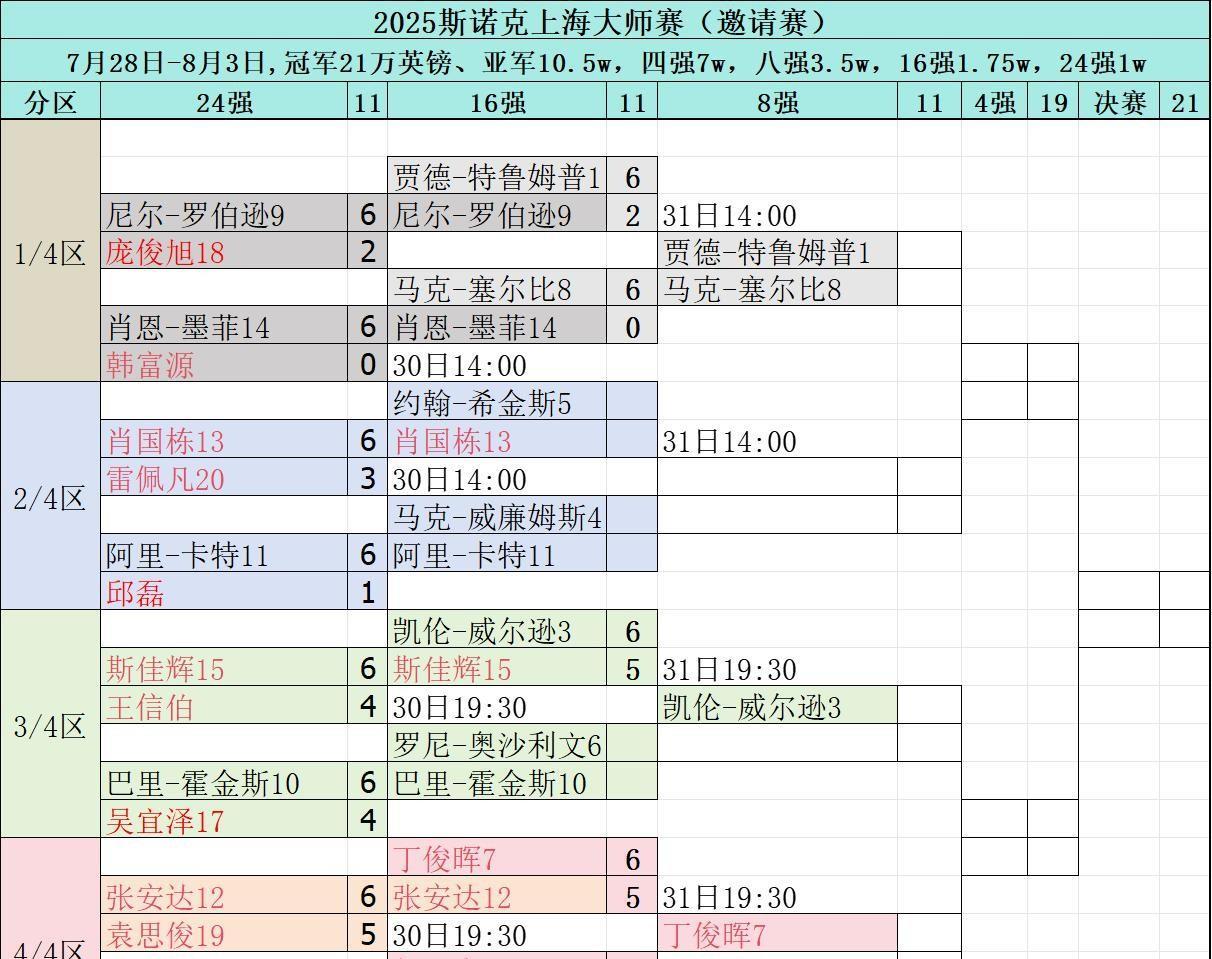The height and width of the screenshot is (959, 1212).
Task: Click 张安达12 in the 16强 column
Action: (497, 896)
